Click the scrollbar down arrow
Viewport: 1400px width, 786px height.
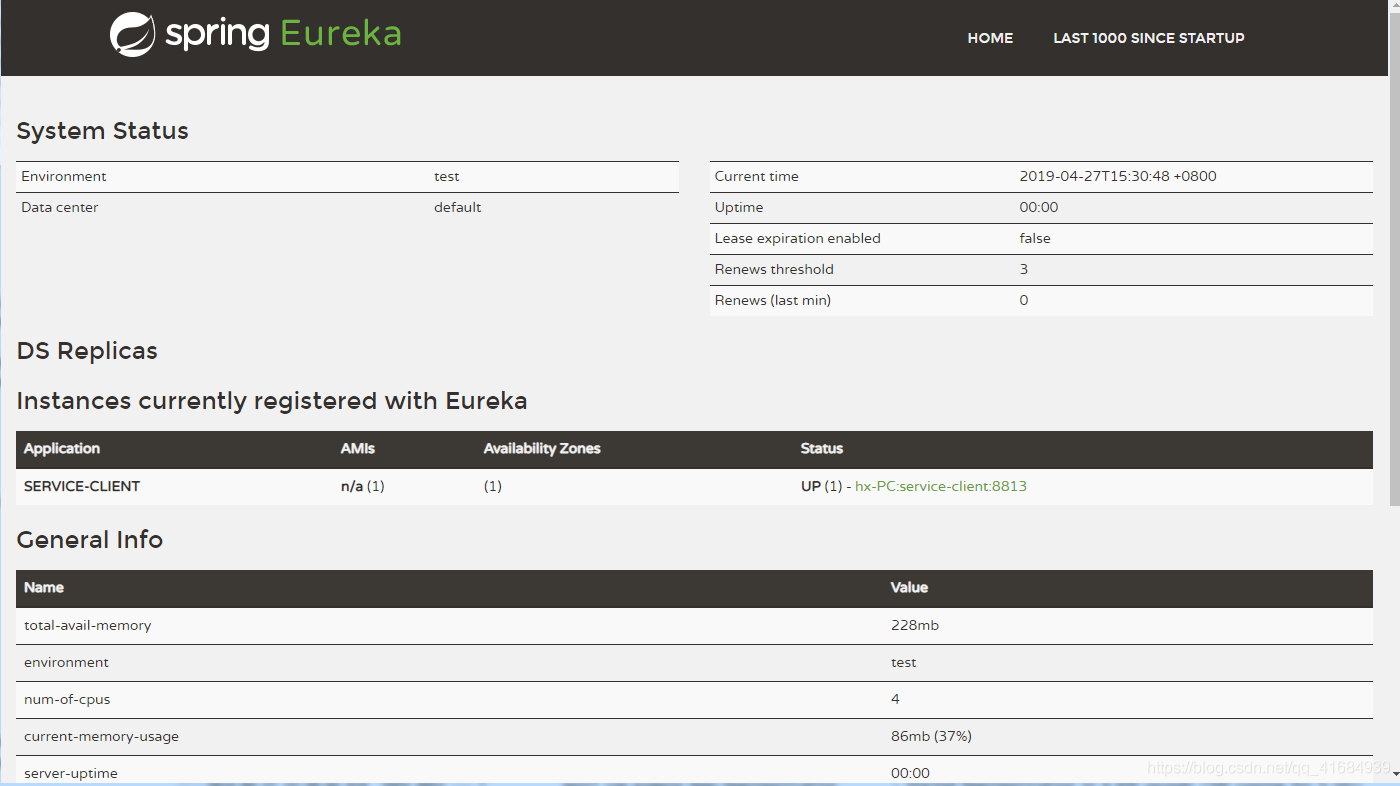[x=1394, y=776]
